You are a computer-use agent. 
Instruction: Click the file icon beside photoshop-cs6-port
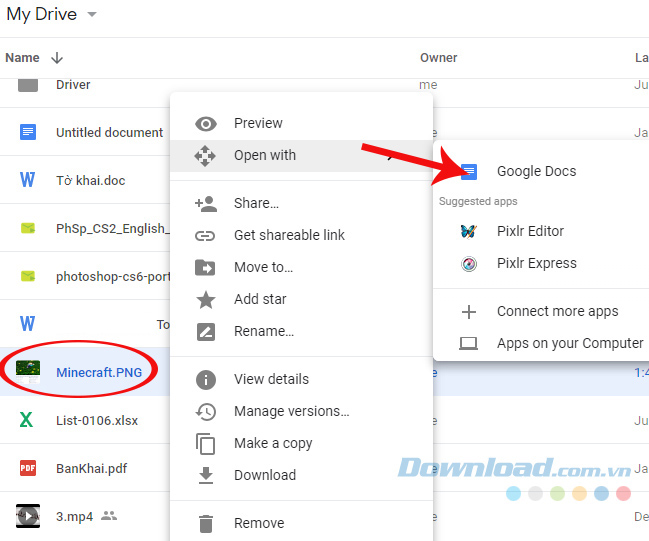[x=28, y=276]
